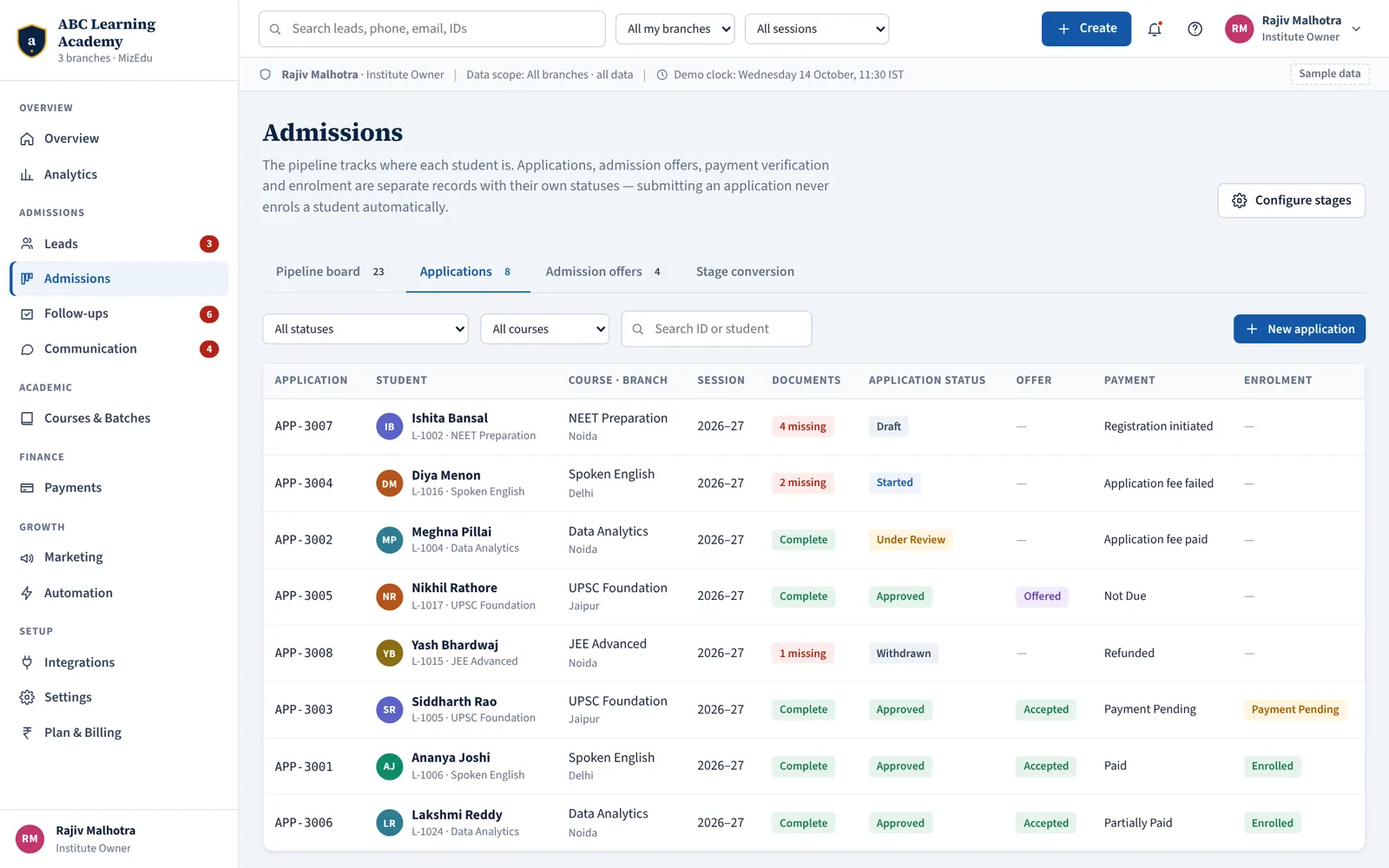Open the All statuses filter
The image size is (1389, 868).
pos(365,329)
